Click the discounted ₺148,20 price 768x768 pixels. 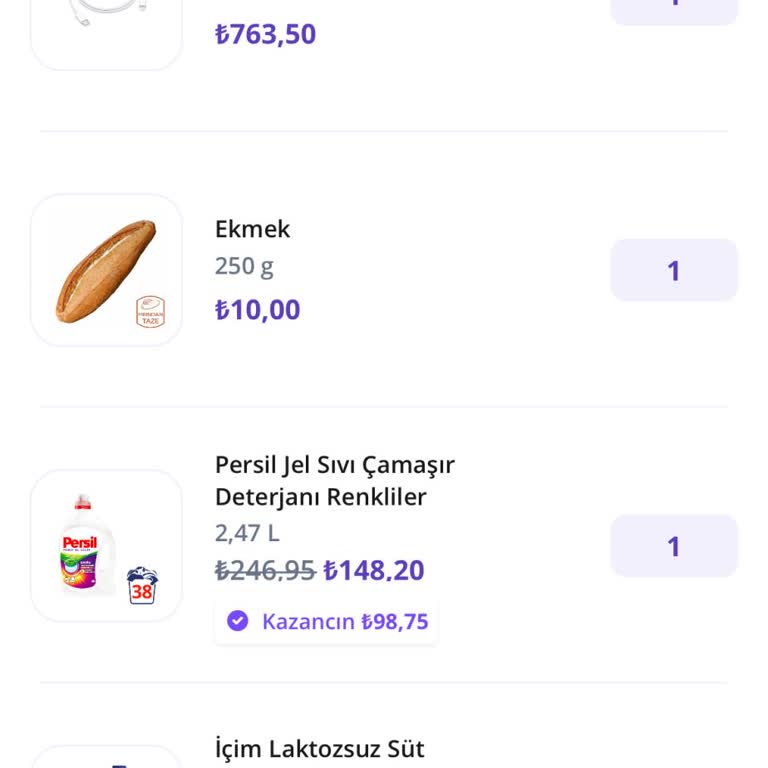click(x=374, y=571)
